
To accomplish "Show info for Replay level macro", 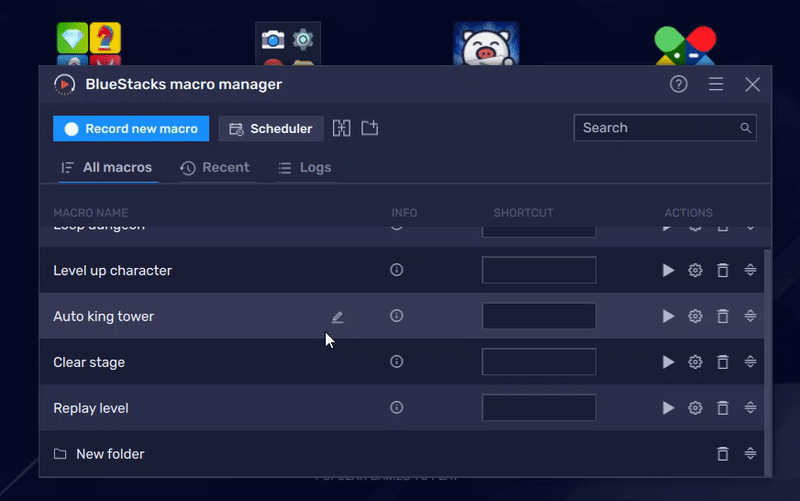I will pyautogui.click(x=396, y=407).
